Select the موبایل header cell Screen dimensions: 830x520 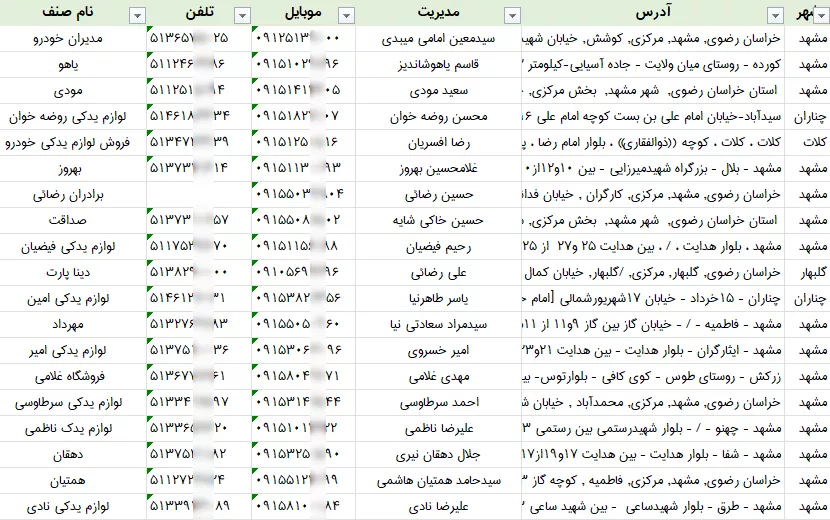pyautogui.click(x=304, y=13)
